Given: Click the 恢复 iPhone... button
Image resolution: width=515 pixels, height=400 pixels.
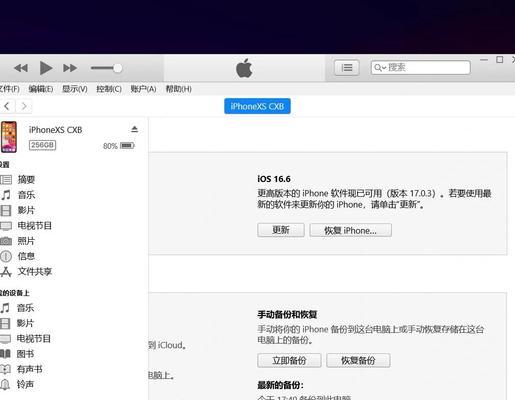Looking at the screenshot, I should coord(350,230).
